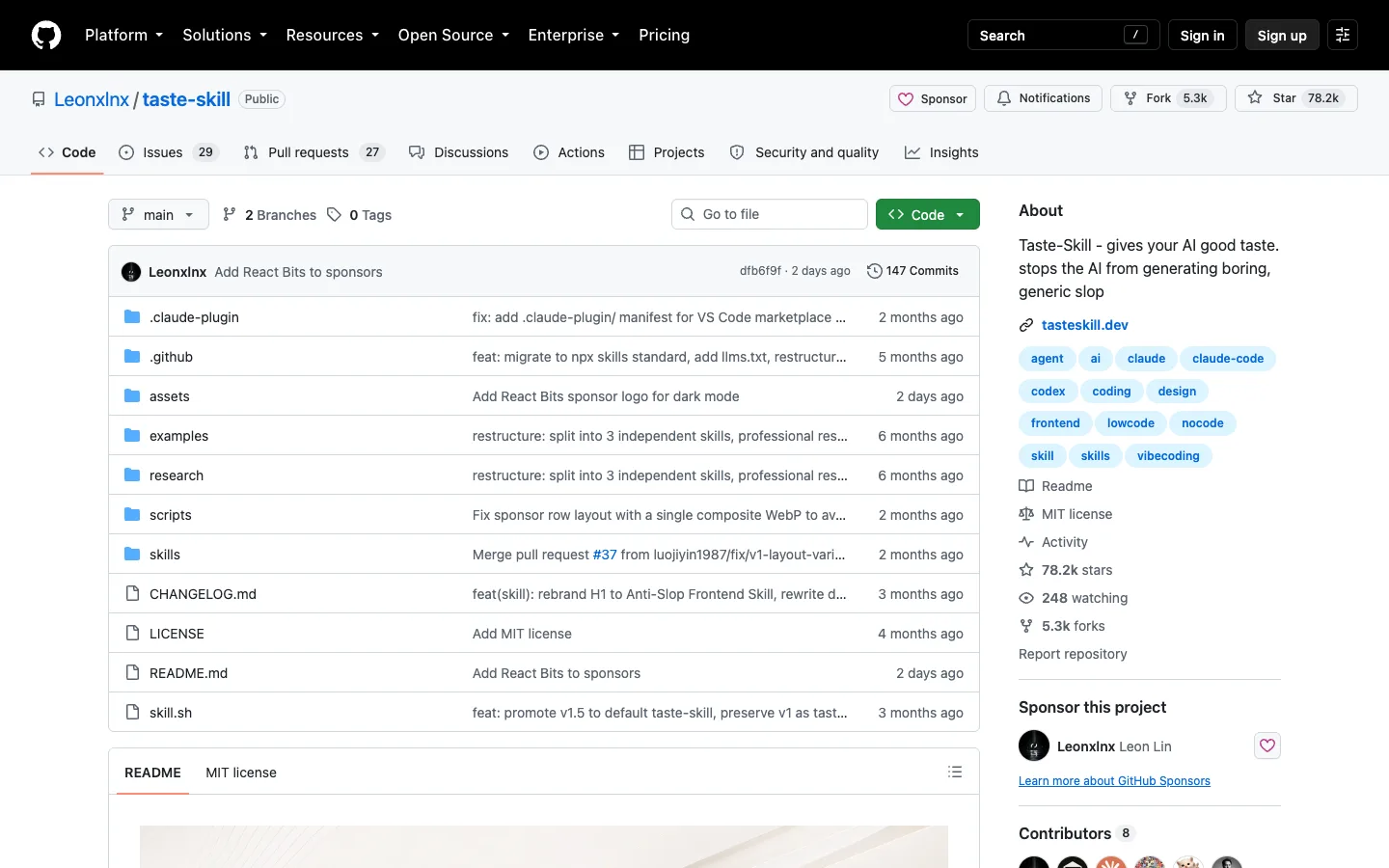The width and height of the screenshot is (1389, 868).
Task: Switch to the MIT license tab
Action: click(241, 773)
